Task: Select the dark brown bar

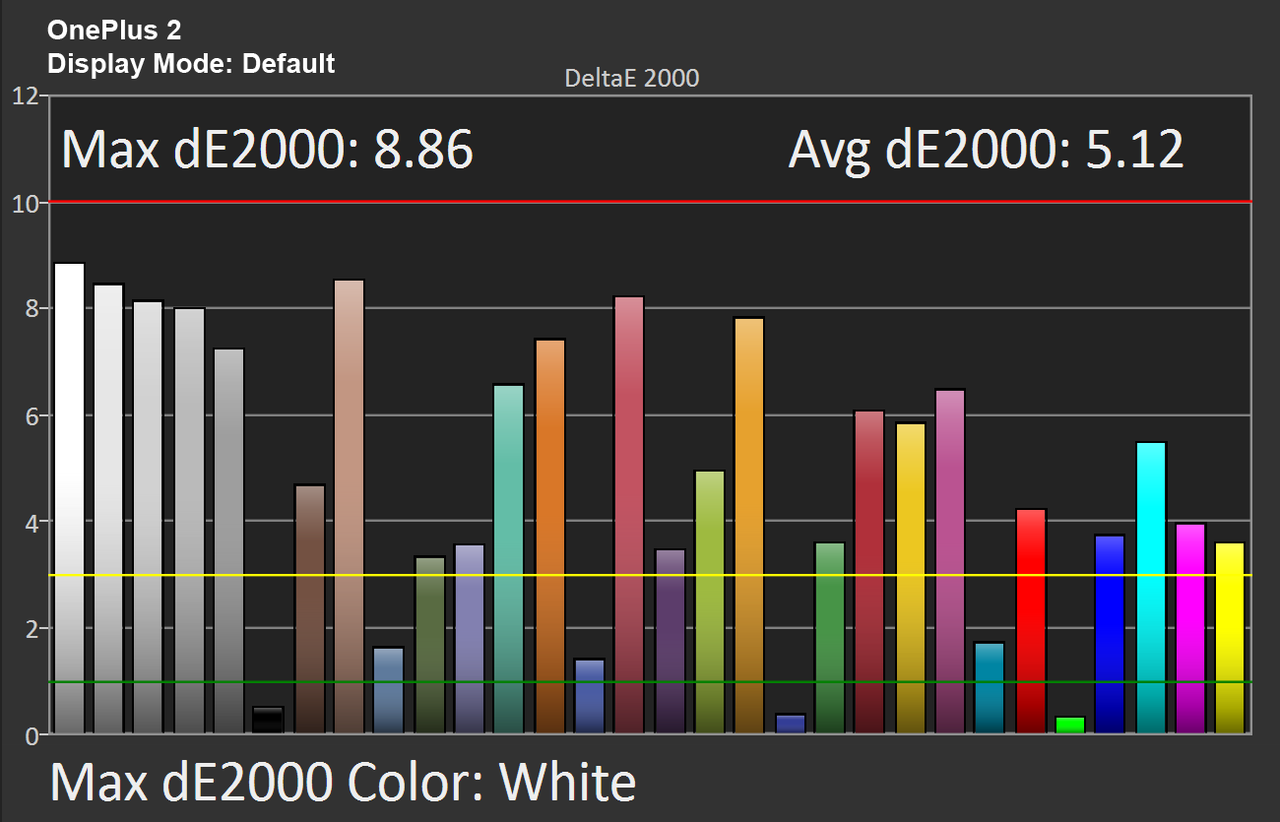Action: tap(310, 609)
